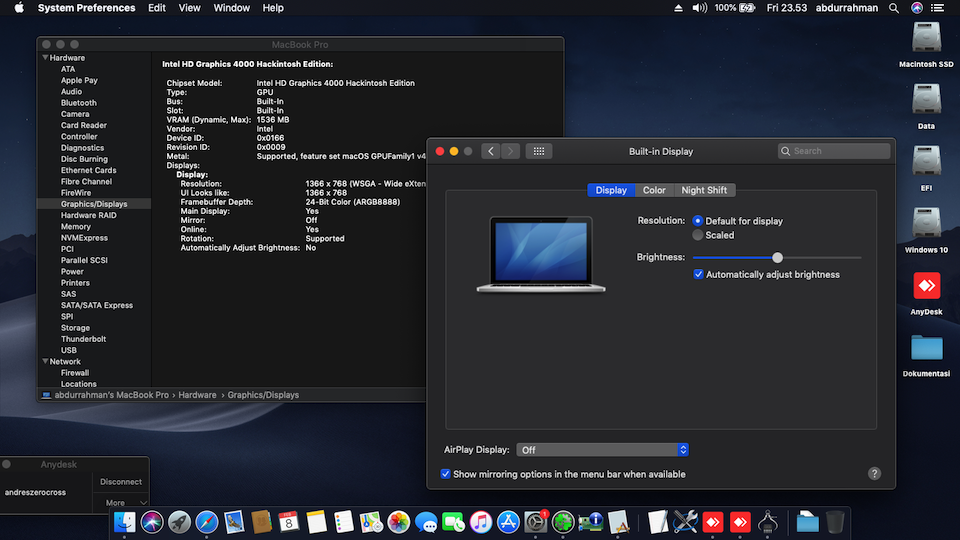Toggle Show mirroring options in menu bar
The height and width of the screenshot is (540, 960).
(x=446, y=474)
